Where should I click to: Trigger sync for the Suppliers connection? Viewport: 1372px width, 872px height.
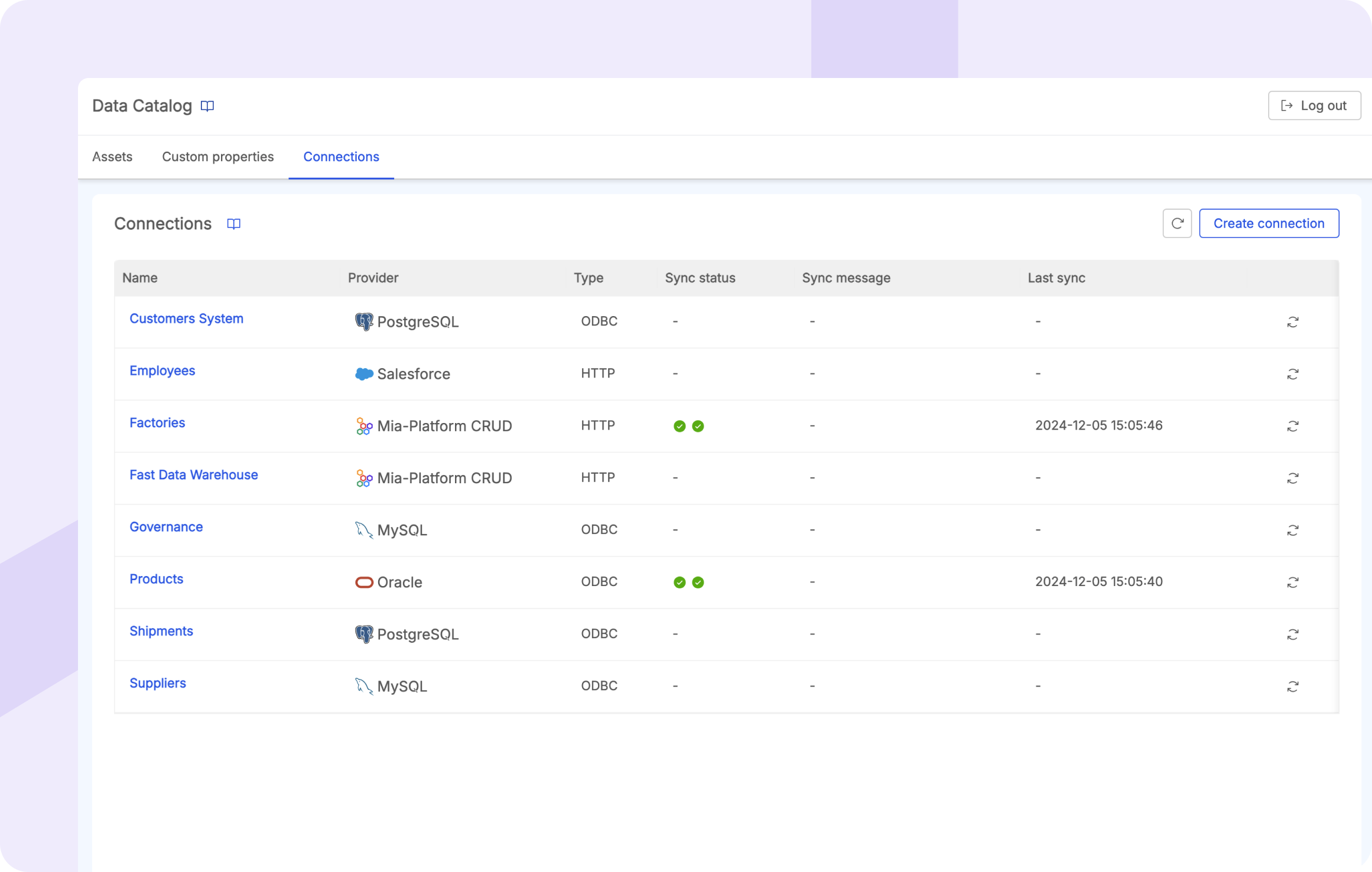pos(1293,686)
